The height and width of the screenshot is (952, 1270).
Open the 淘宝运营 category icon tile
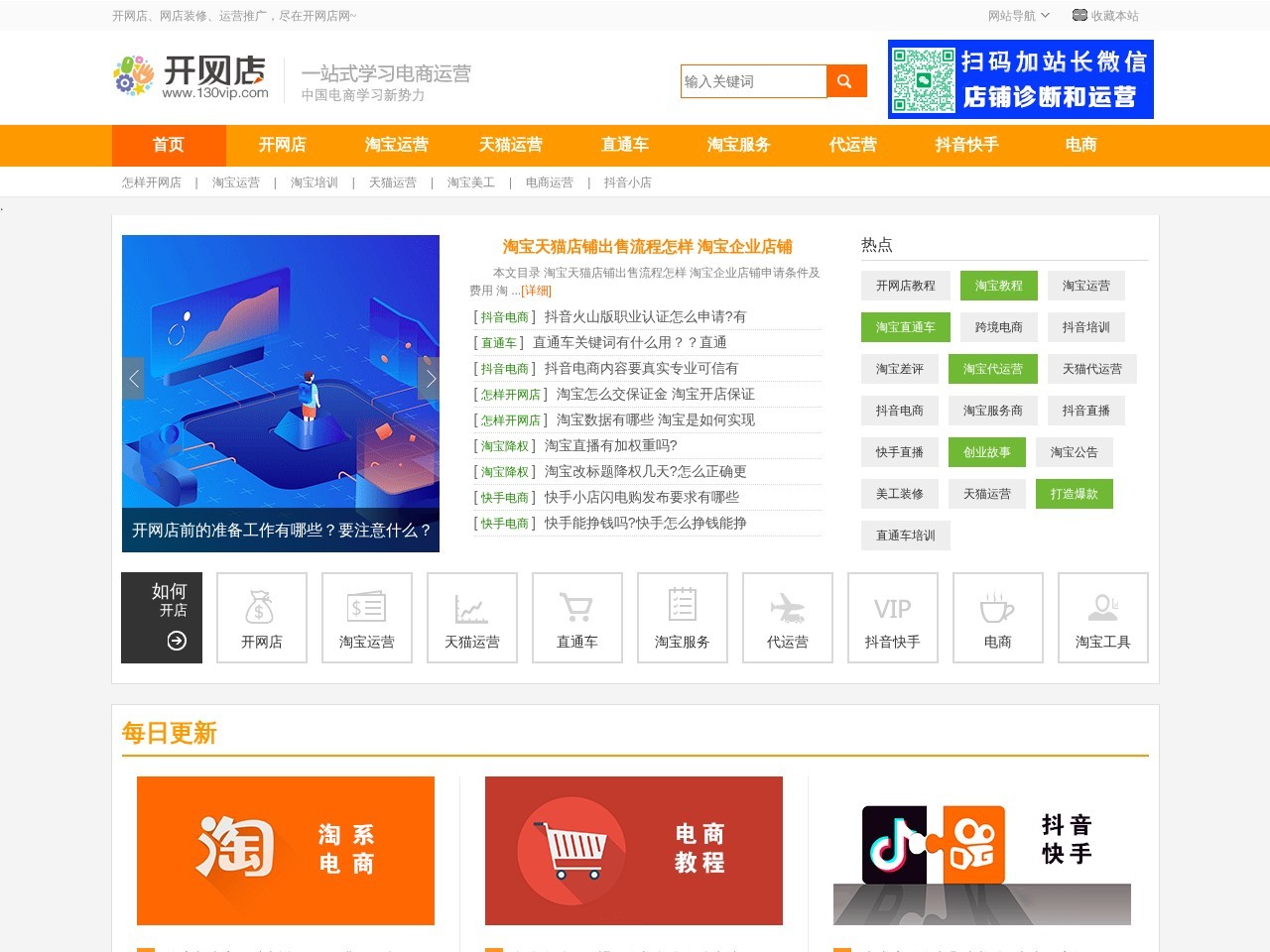(x=367, y=618)
